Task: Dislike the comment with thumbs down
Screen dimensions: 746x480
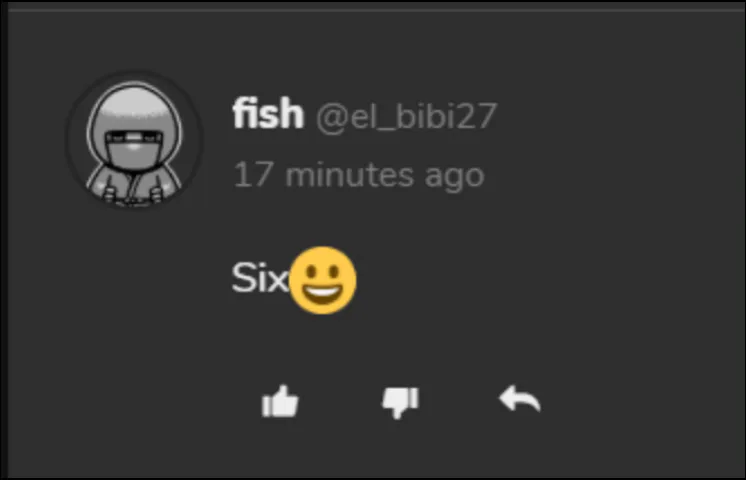Action: click(x=400, y=402)
